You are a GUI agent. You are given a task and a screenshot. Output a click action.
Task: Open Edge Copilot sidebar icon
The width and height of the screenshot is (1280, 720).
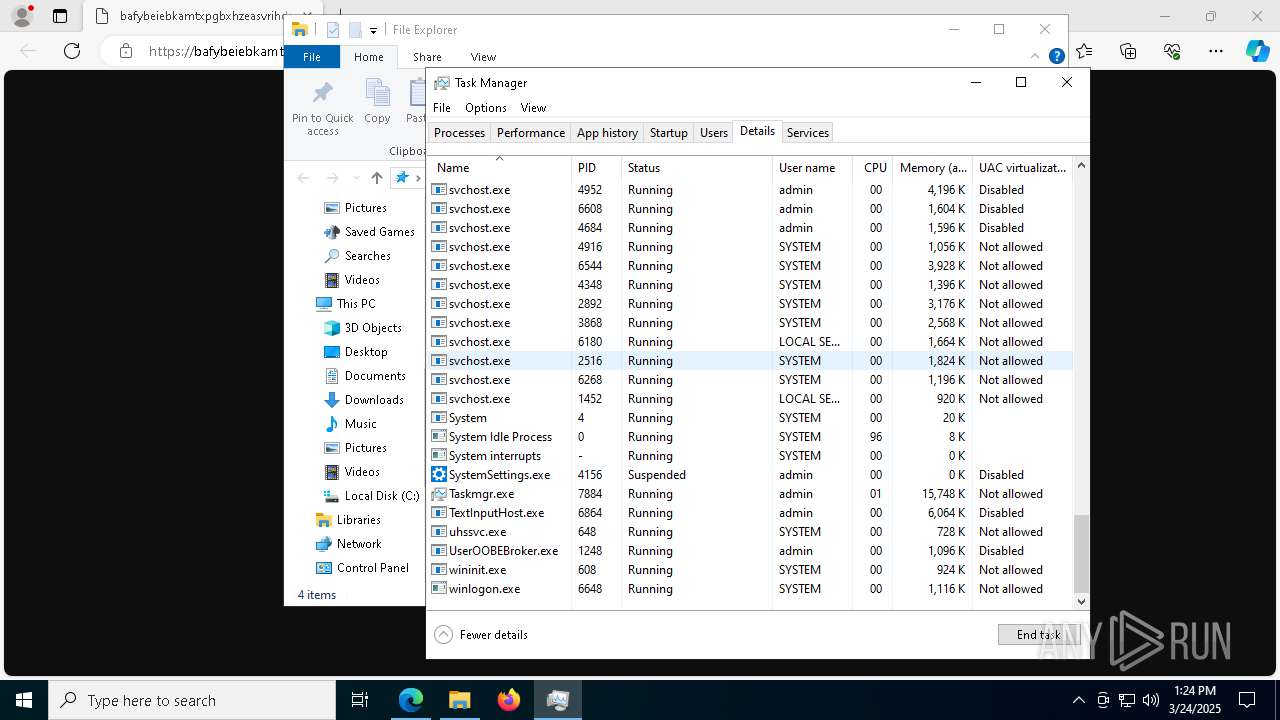point(1257,51)
